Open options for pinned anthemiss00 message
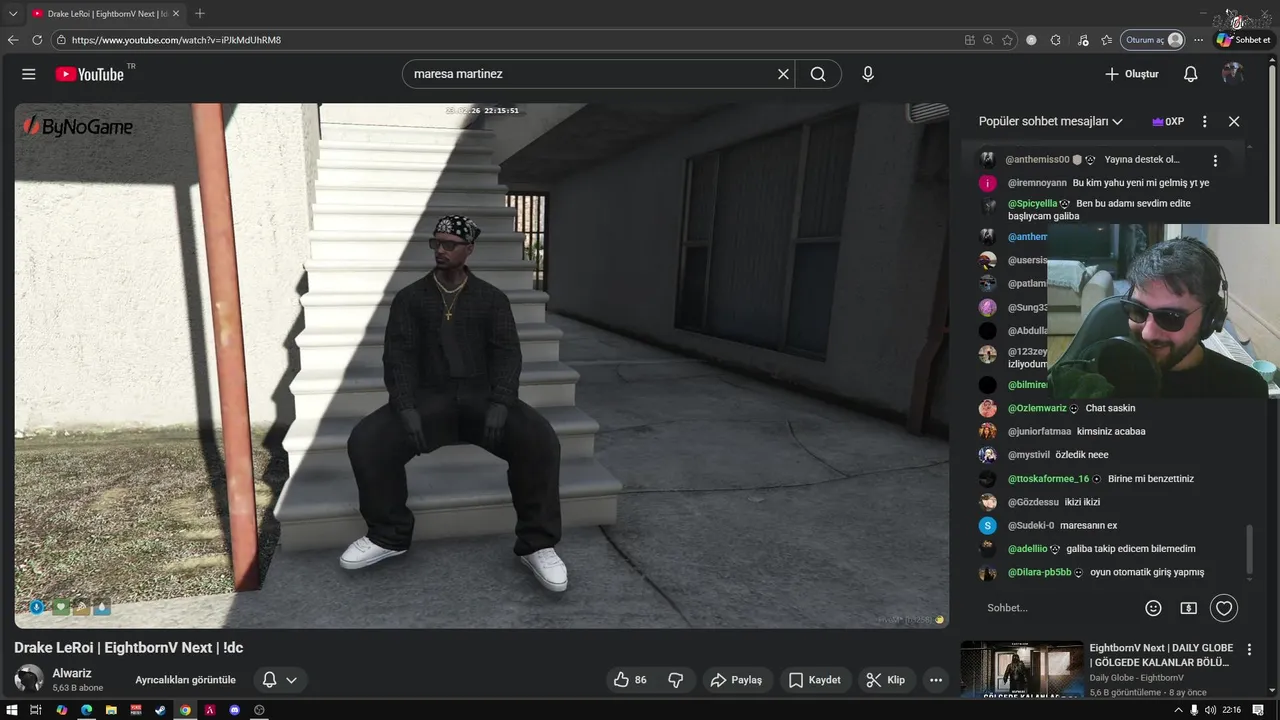 1215,160
